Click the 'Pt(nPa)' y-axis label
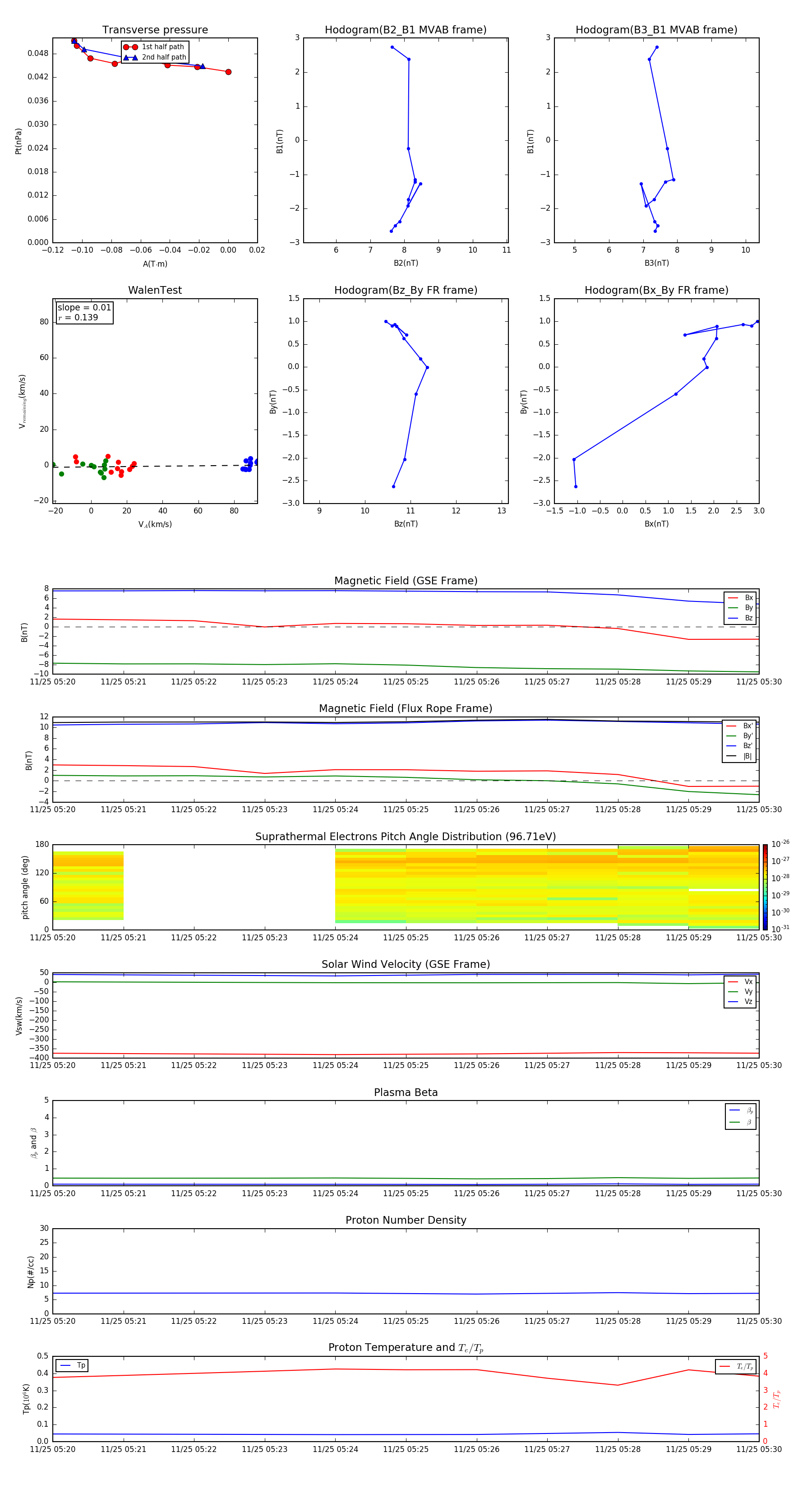 [18, 140]
